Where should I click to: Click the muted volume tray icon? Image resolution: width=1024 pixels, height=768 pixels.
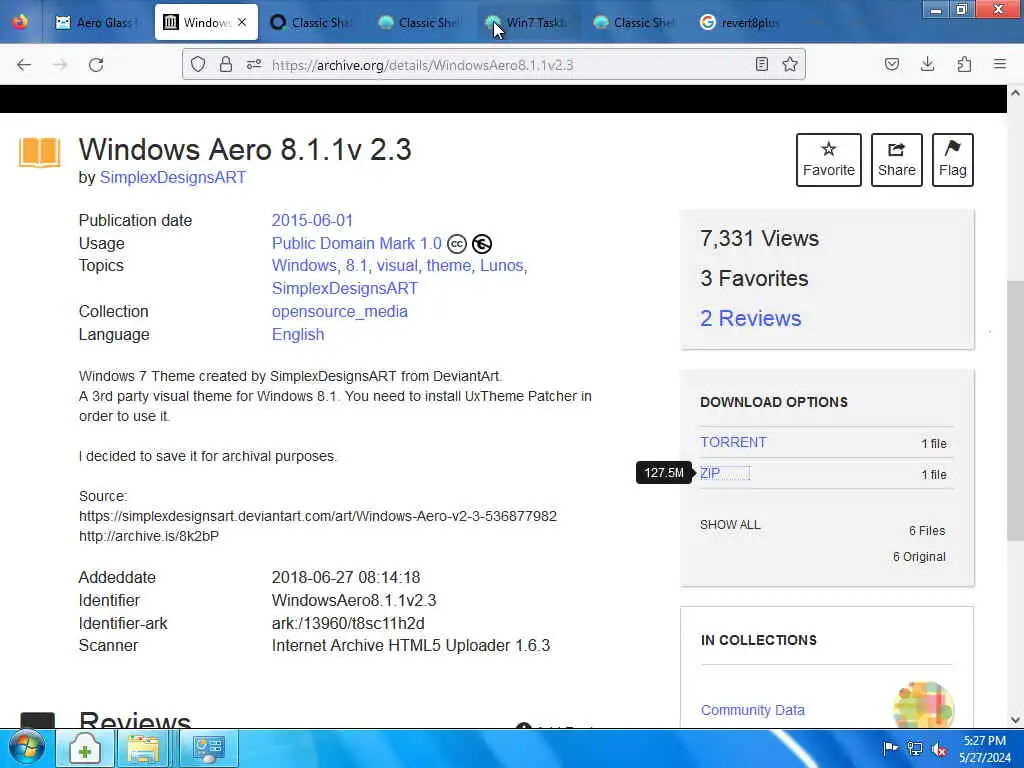940,749
